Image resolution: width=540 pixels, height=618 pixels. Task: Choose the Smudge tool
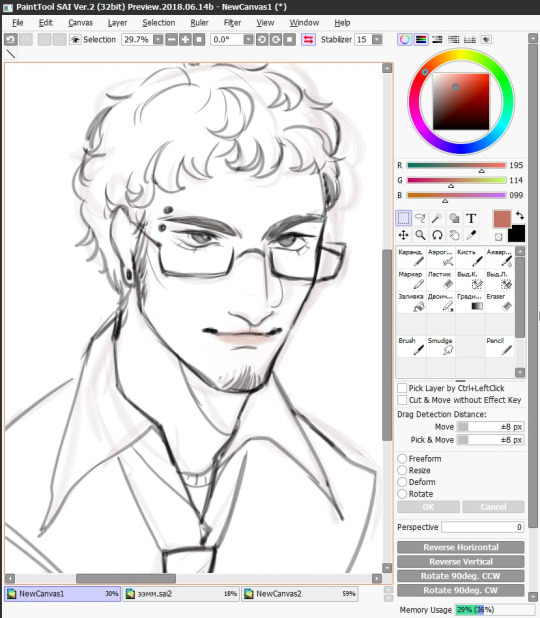click(441, 346)
